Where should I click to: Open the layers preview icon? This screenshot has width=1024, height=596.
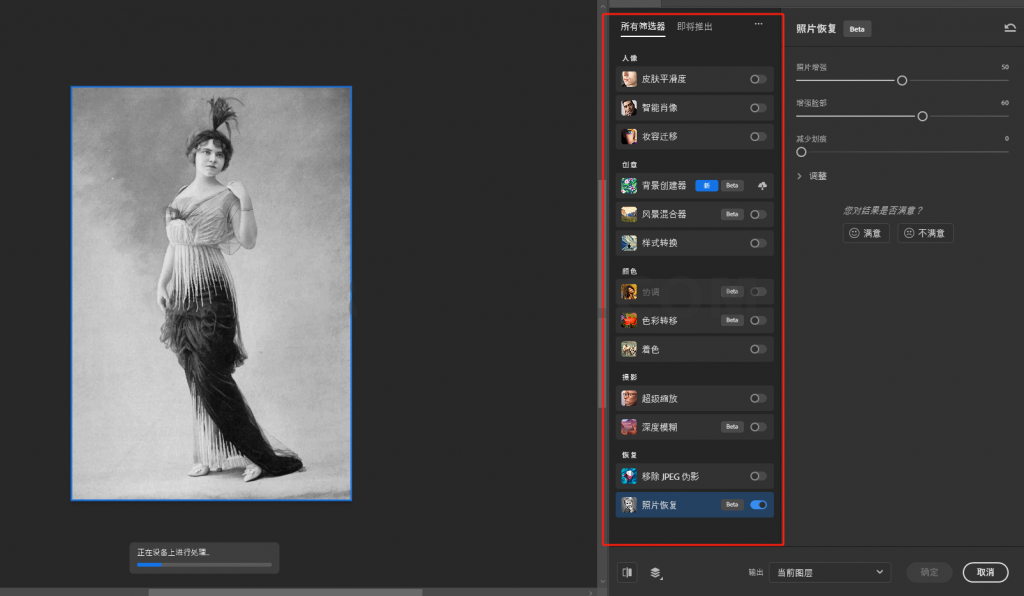pos(656,572)
